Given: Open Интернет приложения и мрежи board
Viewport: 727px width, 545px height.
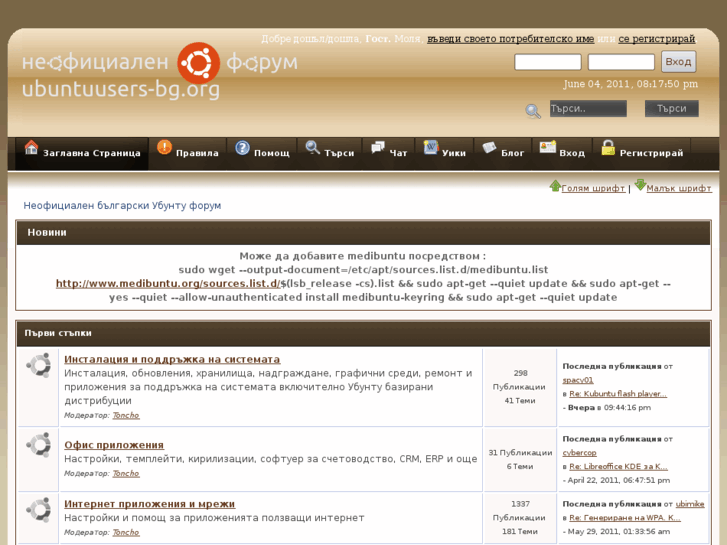Looking at the screenshot, I should pos(149,504).
